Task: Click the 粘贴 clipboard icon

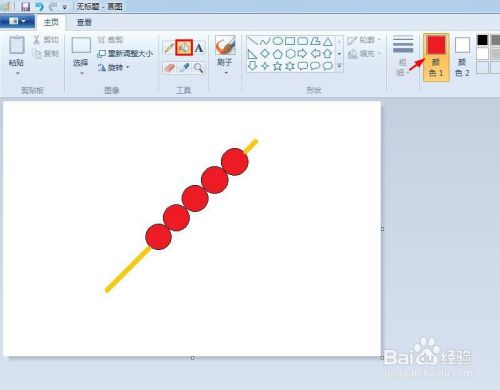Action: (x=16, y=45)
